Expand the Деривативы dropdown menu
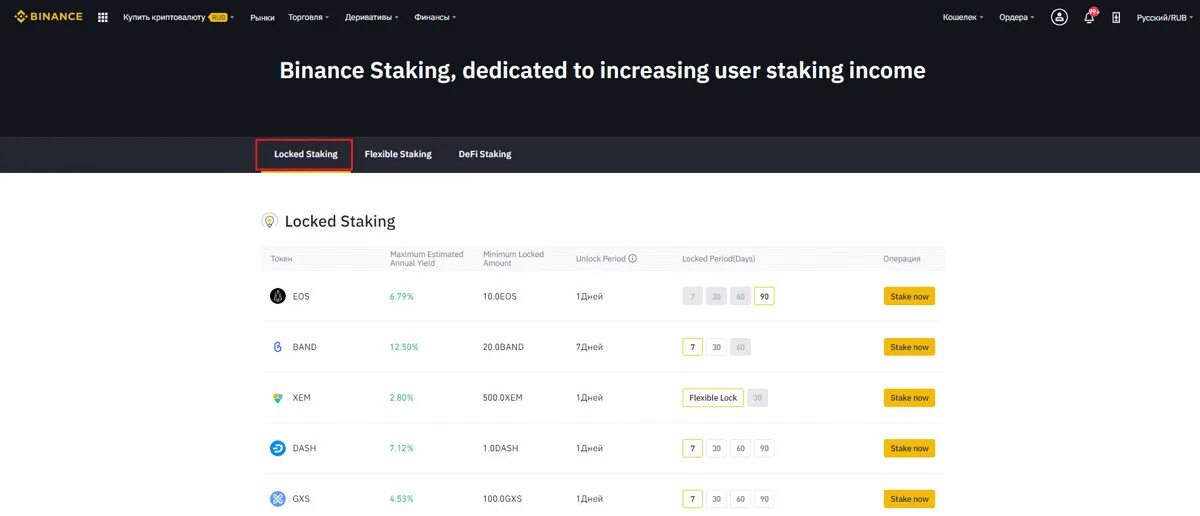The width and height of the screenshot is (1200, 516). [x=371, y=17]
